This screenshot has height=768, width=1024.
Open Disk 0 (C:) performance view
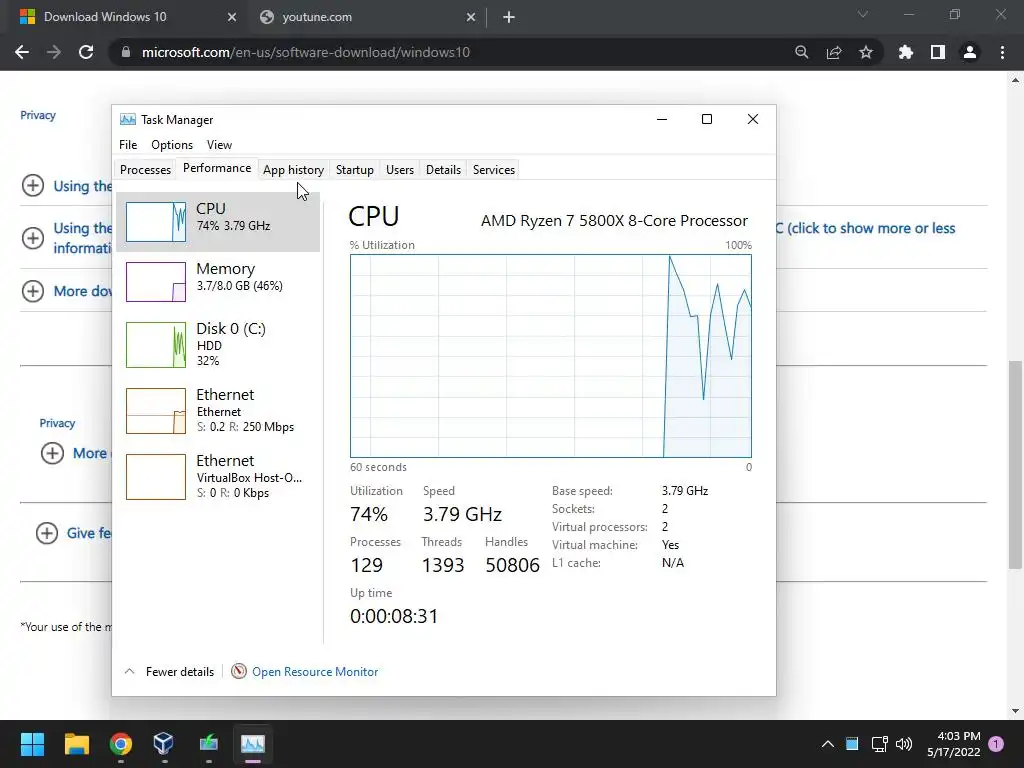click(x=217, y=344)
